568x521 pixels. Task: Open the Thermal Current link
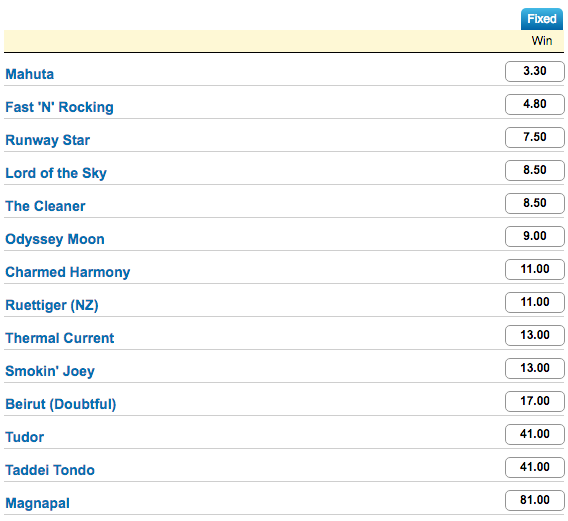tap(60, 338)
